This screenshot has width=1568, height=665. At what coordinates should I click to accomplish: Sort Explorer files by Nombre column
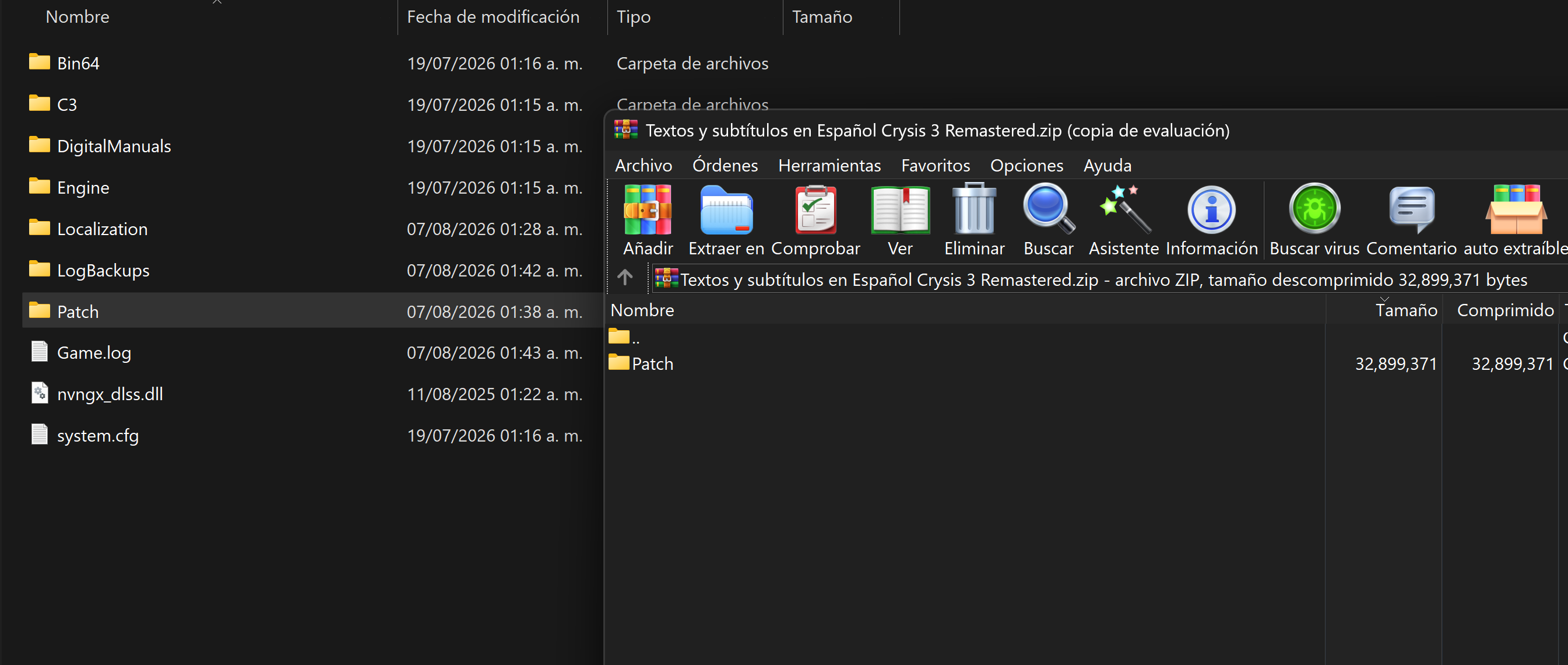(x=78, y=16)
